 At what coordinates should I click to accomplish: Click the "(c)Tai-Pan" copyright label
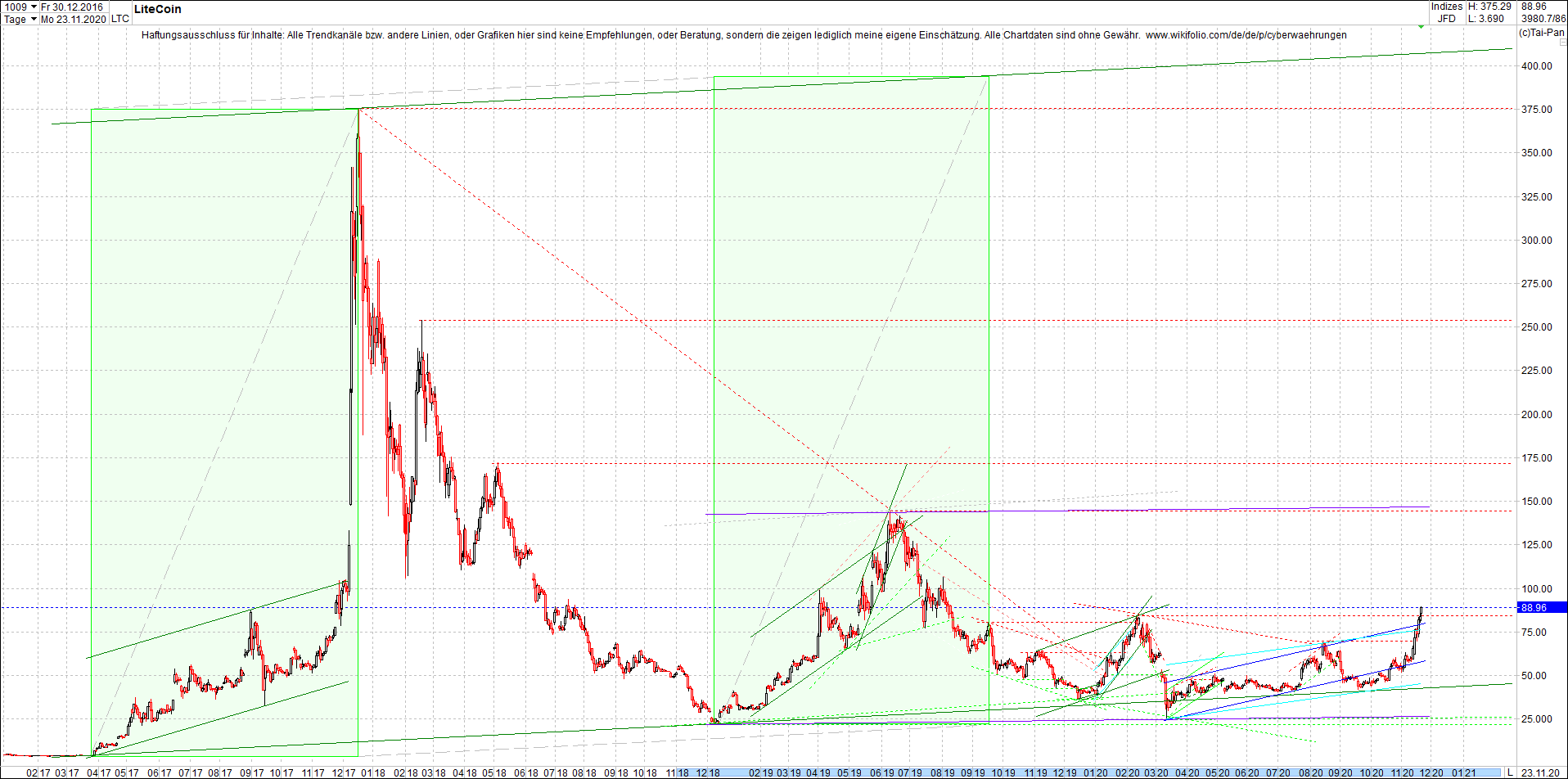click(1541, 33)
